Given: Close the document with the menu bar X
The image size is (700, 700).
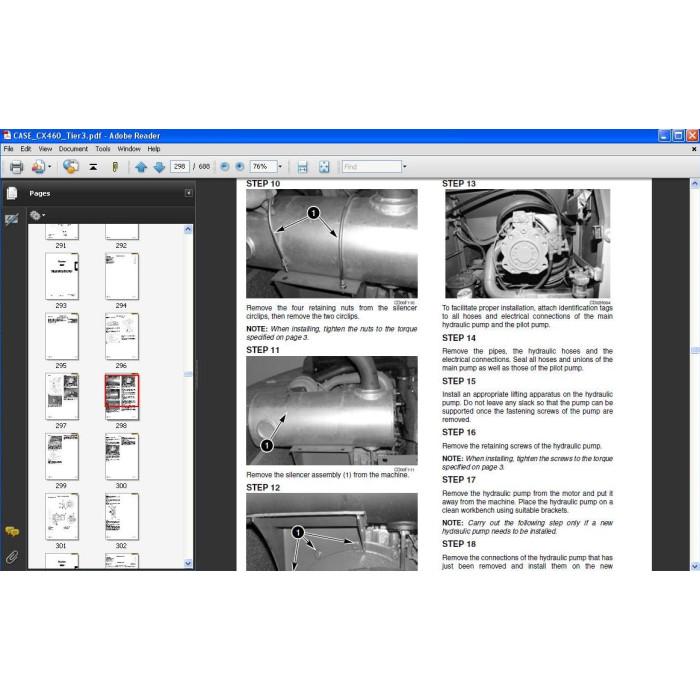Looking at the screenshot, I should click(x=694, y=149).
